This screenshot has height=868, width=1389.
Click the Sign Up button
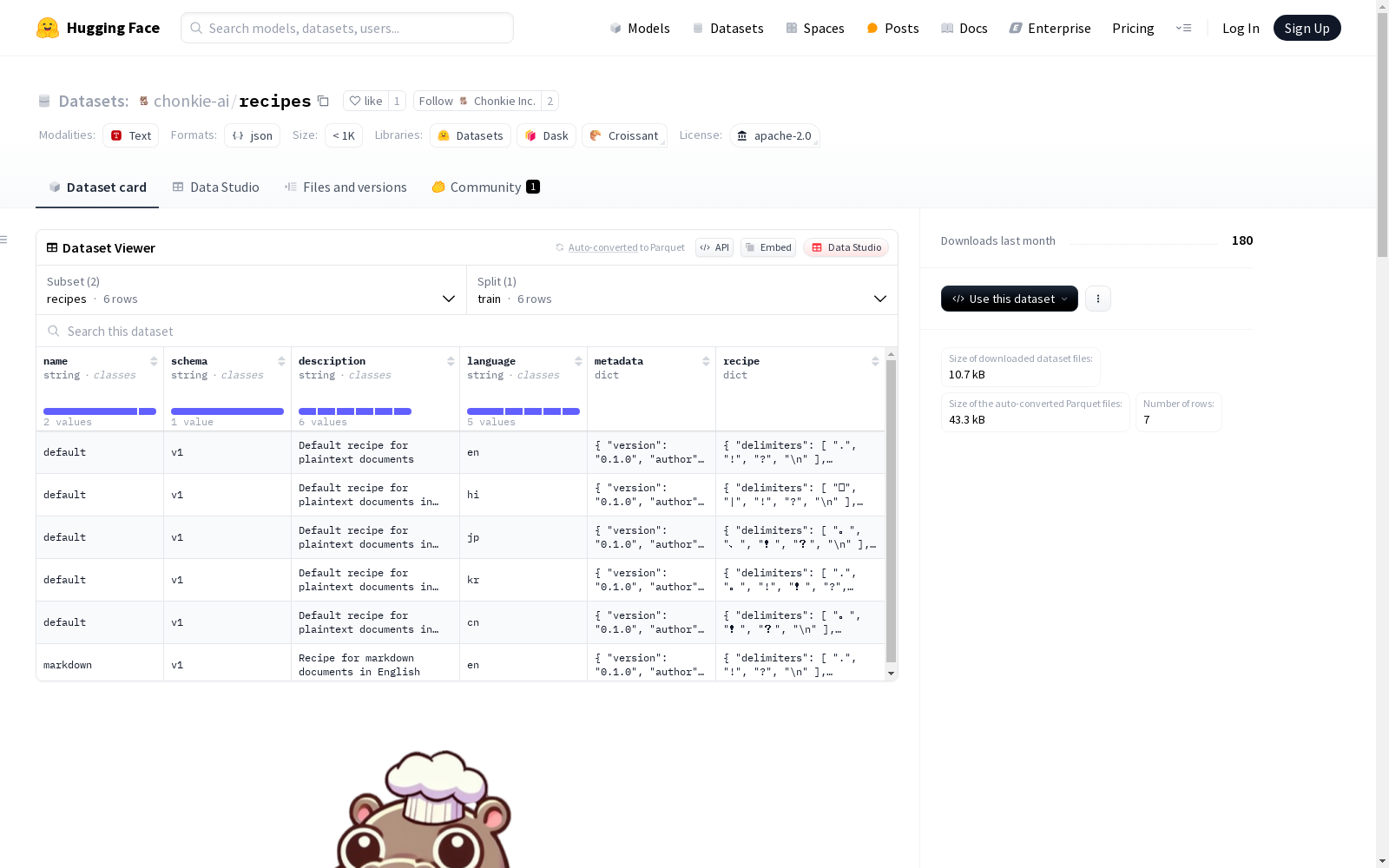[x=1307, y=28]
